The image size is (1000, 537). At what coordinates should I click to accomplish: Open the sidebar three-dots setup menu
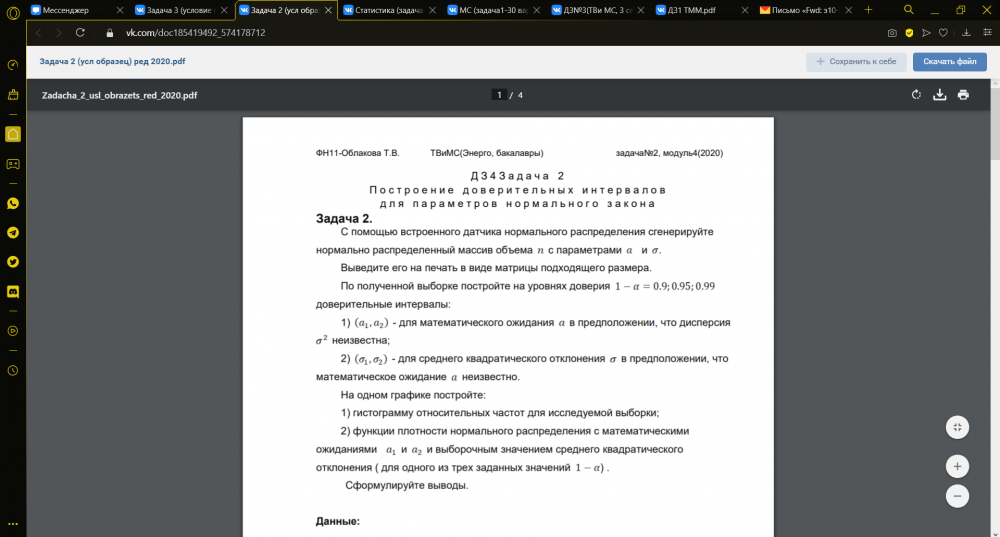[13, 524]
